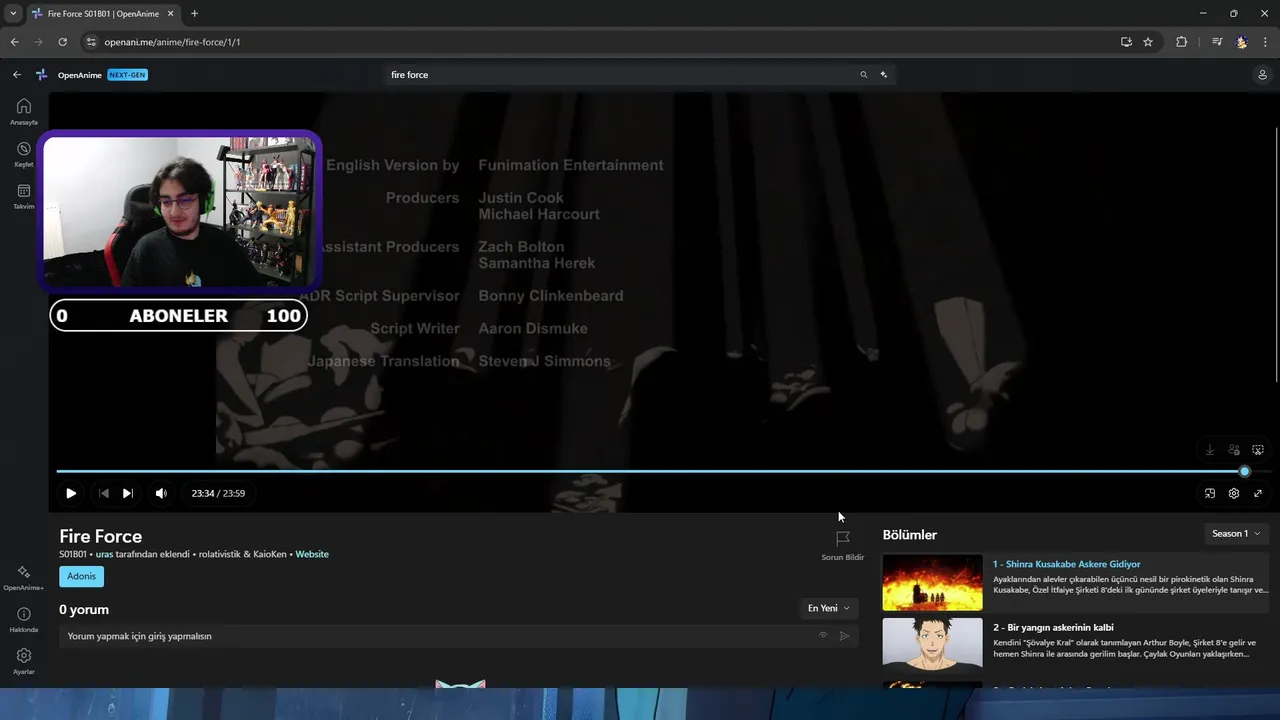The height and width of the screenshot is (720, 1280).
Task: Bookmark this page with star
Action: point(1148,42)
